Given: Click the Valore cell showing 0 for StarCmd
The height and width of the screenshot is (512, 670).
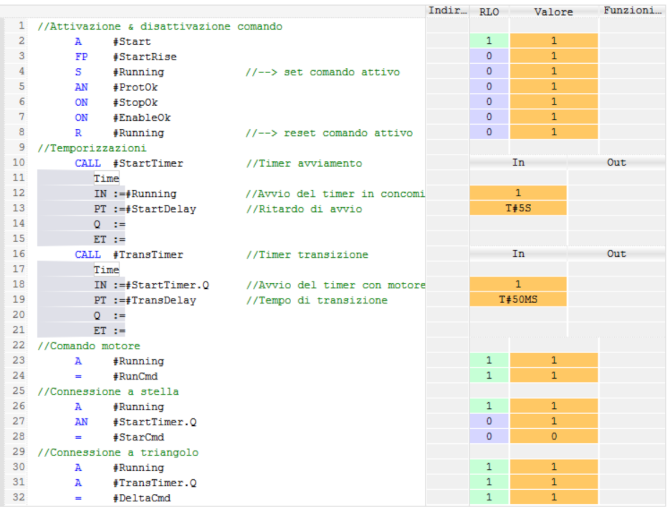Looking at the screenshot, I should pyautogui.click(x=554, y=438).
